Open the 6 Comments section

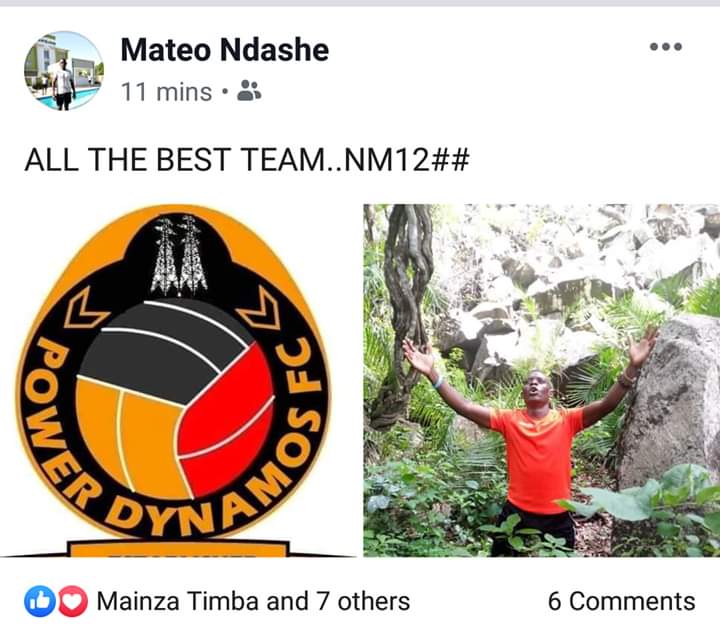621,601
